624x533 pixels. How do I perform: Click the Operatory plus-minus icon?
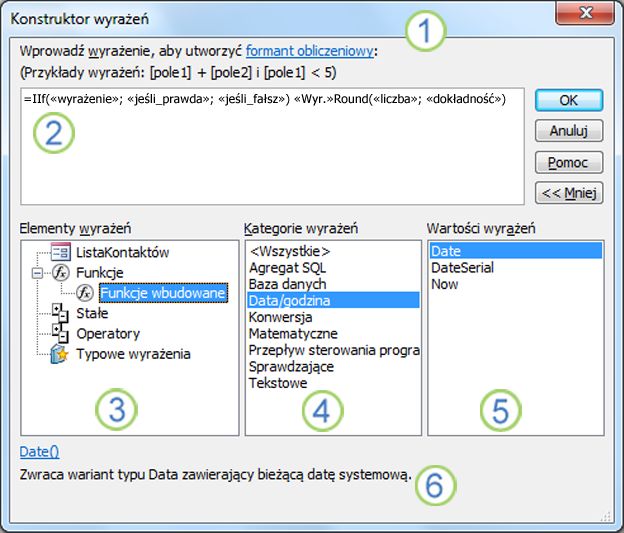point(60,333)
